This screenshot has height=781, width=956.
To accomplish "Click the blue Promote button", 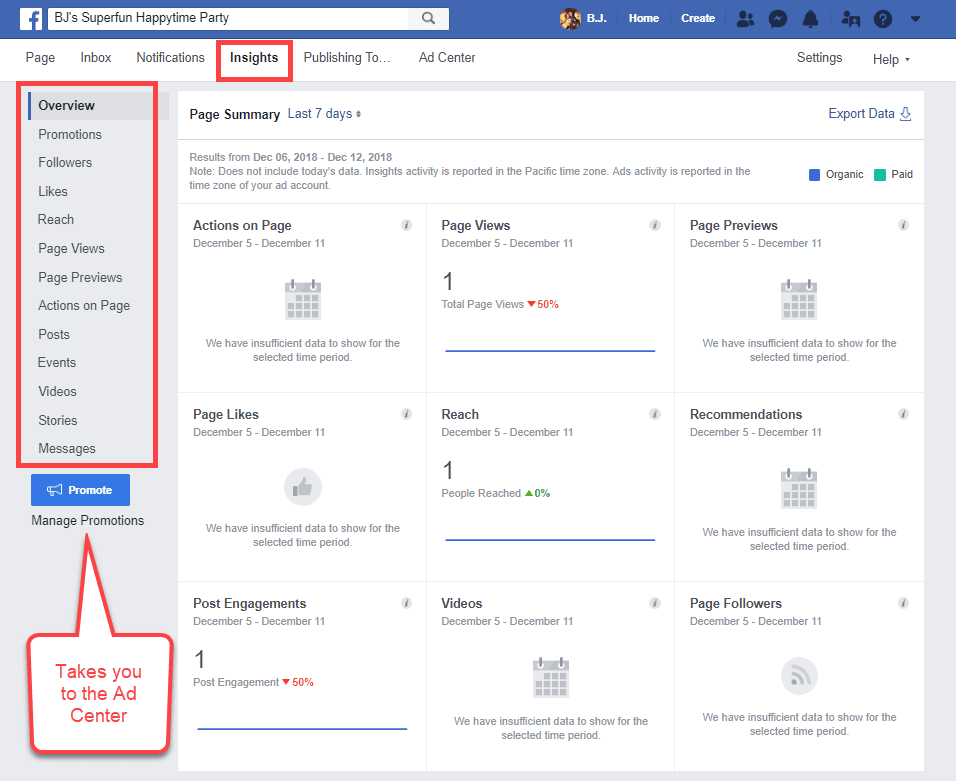I will click(x=80, y=489).
